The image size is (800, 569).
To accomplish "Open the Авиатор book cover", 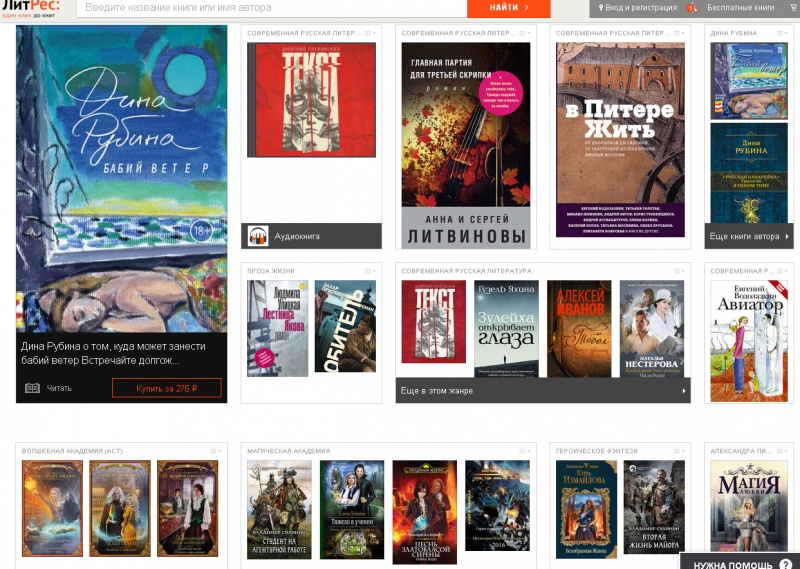I will pos(748,341).
